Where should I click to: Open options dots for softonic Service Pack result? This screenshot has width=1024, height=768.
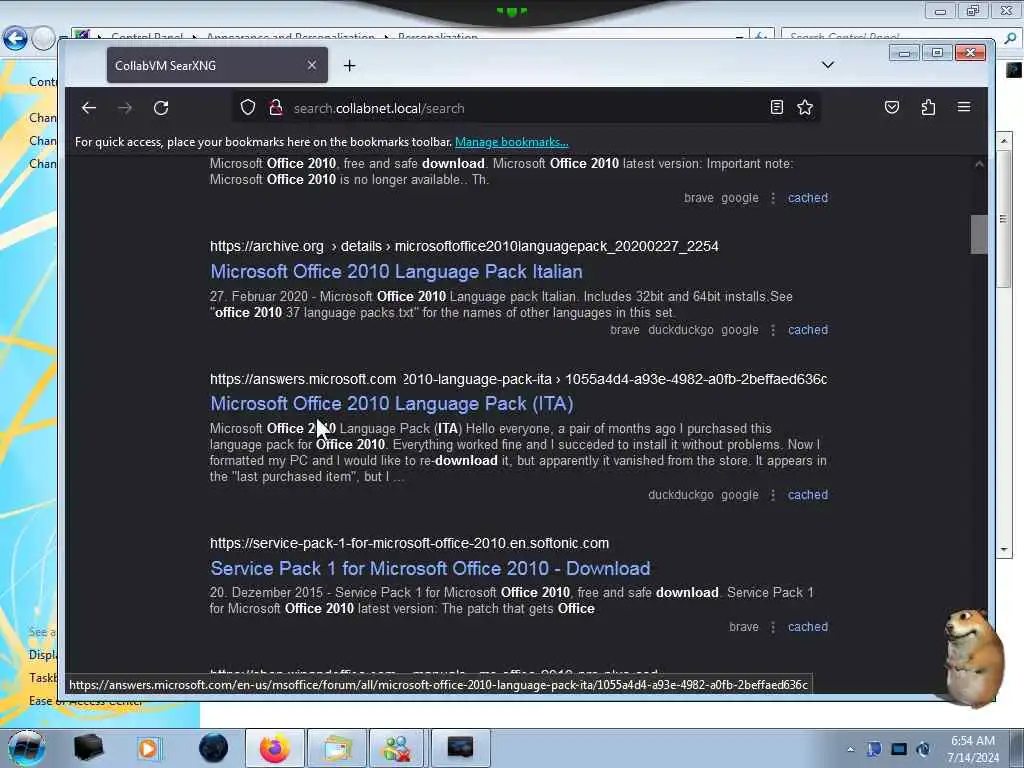tap(773, 626)
